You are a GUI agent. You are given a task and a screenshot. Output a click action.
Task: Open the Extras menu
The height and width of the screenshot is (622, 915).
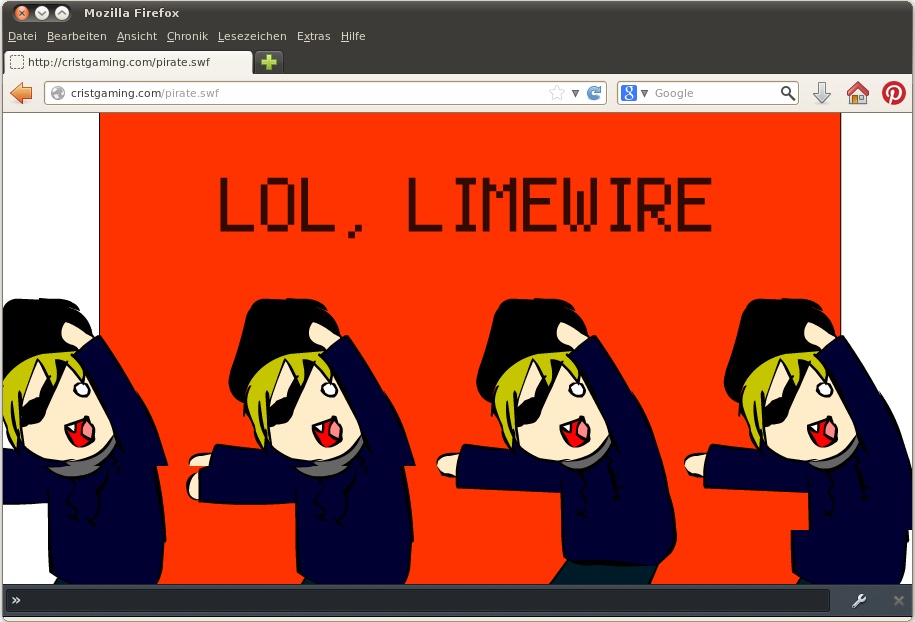tap(313, 36)
